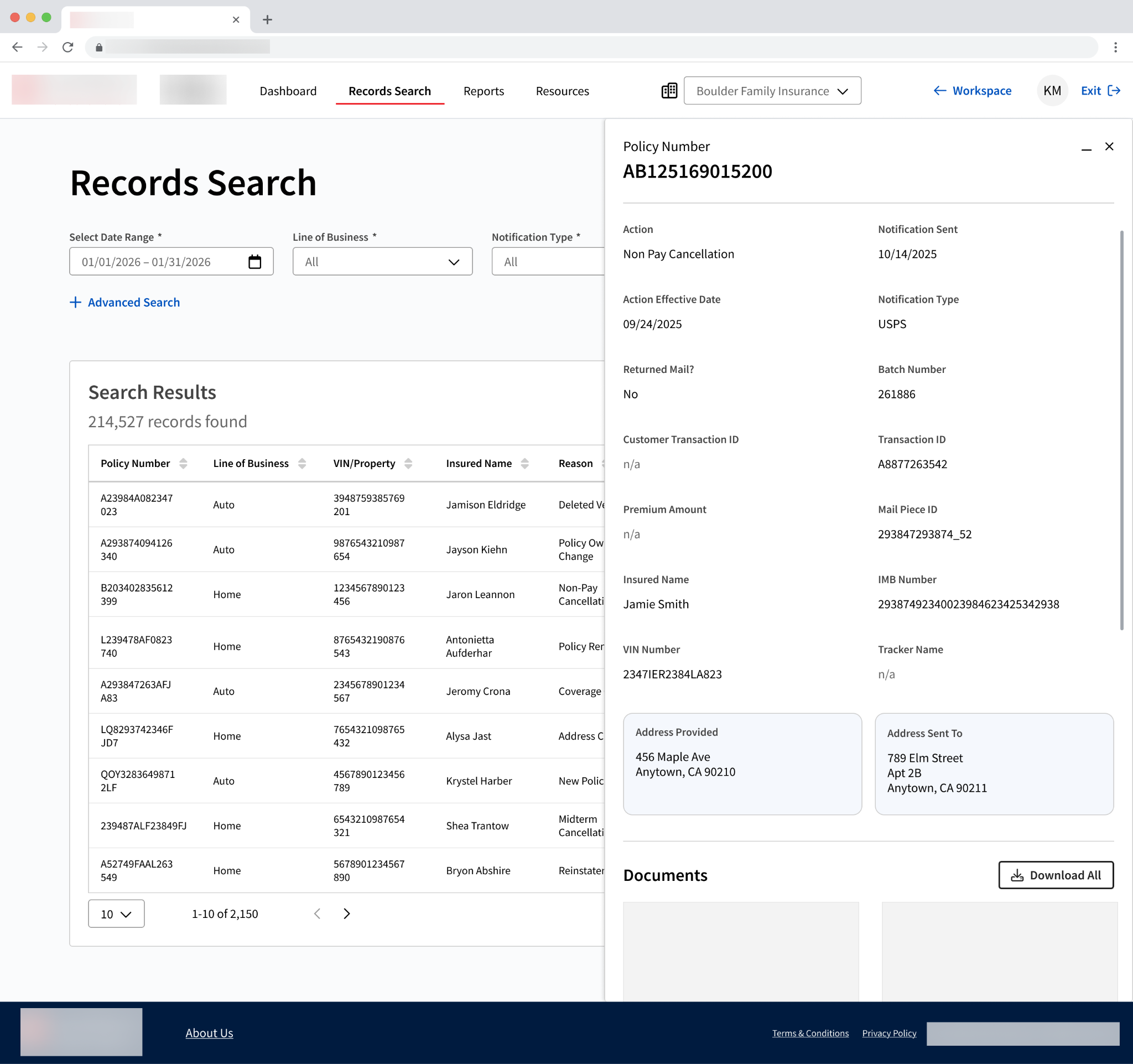Select the Jayson Kiehn row
Viewport: 1133px width, 1064px height.
pos(346,549)
